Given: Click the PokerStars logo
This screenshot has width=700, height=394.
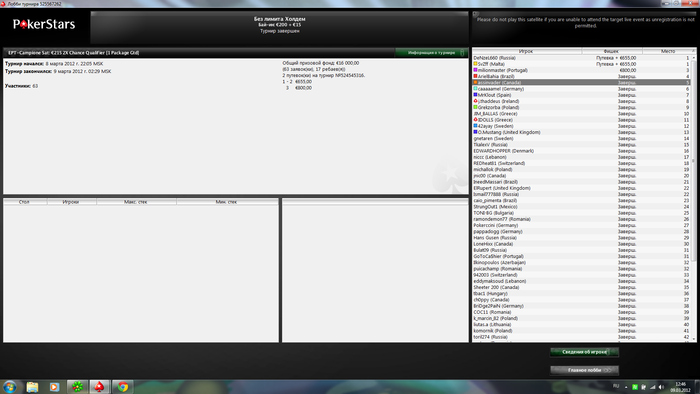Looking at the screenshot, I should (x=44, y=24).
